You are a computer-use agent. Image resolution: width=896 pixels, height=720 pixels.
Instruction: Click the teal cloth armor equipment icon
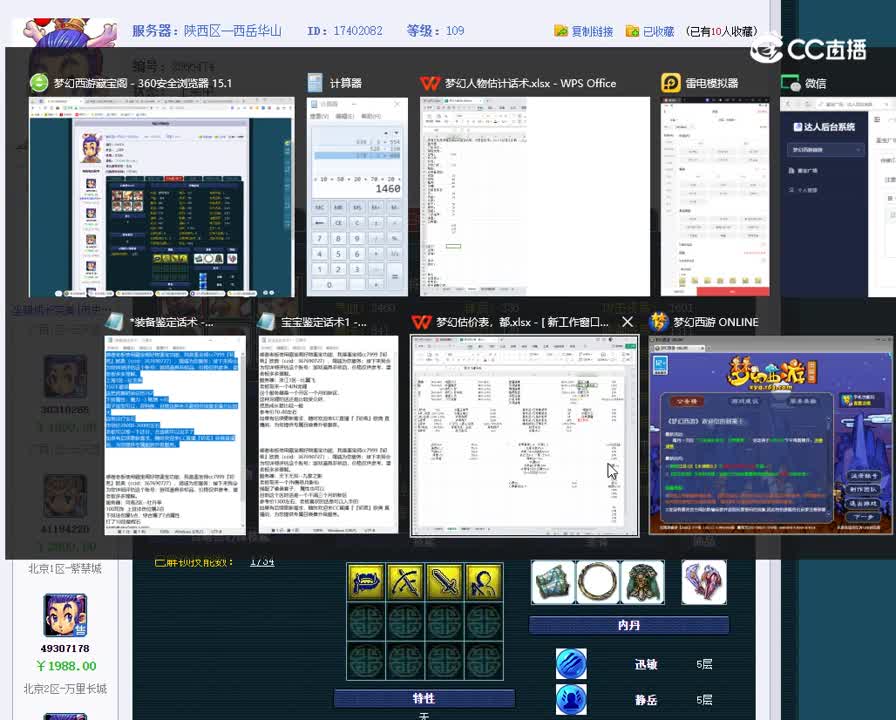[x=553, y=582]
